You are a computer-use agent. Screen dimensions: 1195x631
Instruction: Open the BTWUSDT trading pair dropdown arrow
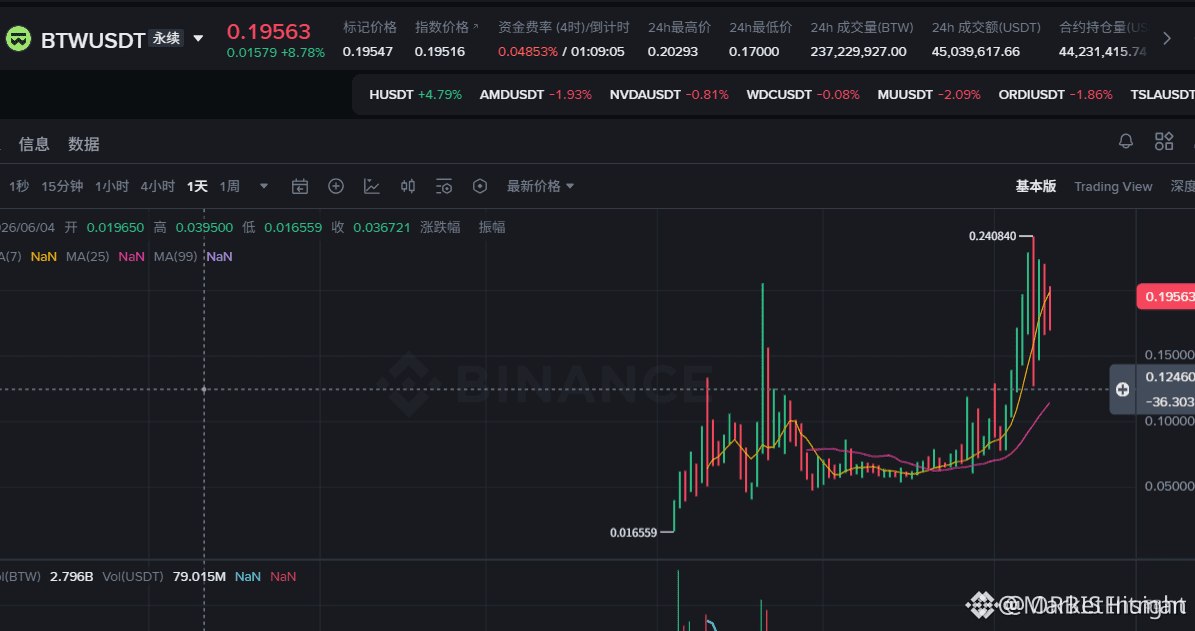pos(198,38)
